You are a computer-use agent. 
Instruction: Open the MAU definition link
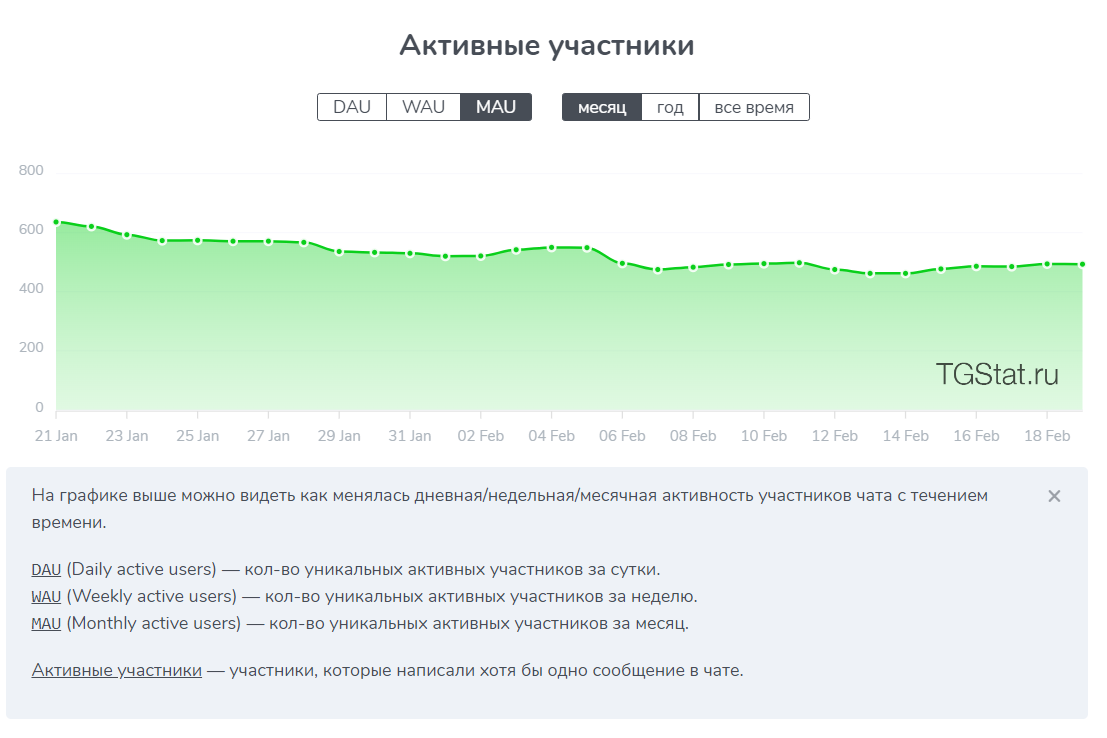(x=47, y=624)
